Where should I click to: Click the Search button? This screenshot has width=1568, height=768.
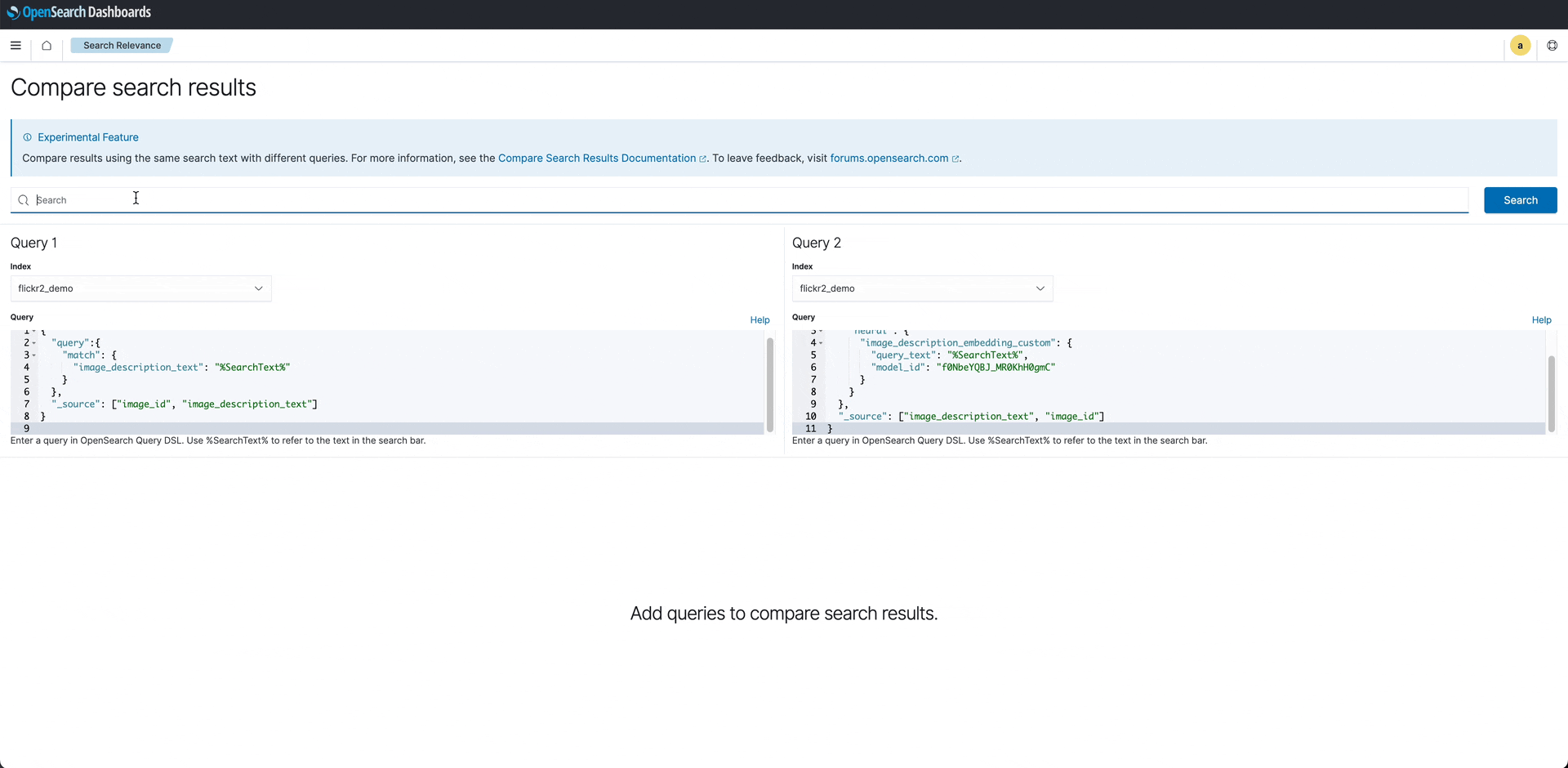click(1520, 199)
